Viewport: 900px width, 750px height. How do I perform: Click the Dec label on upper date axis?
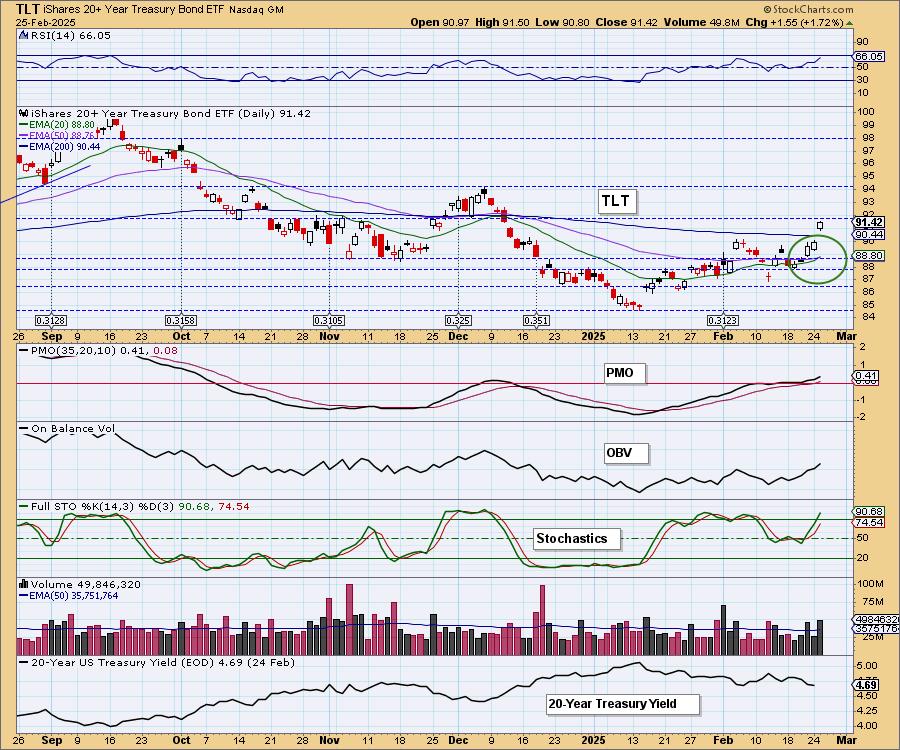click(x=457, y=337)
